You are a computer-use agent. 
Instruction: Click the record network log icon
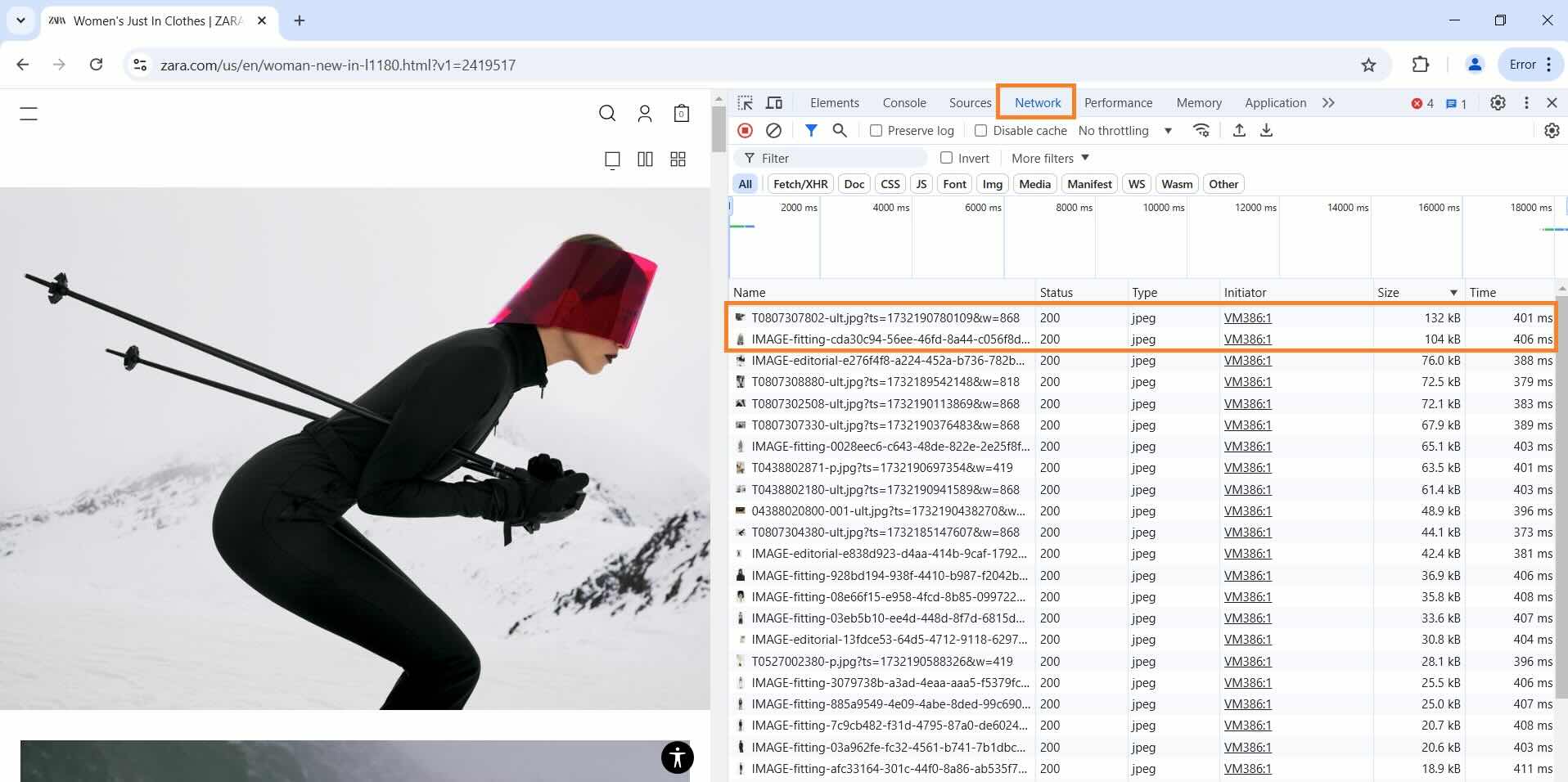coord(745,130)
